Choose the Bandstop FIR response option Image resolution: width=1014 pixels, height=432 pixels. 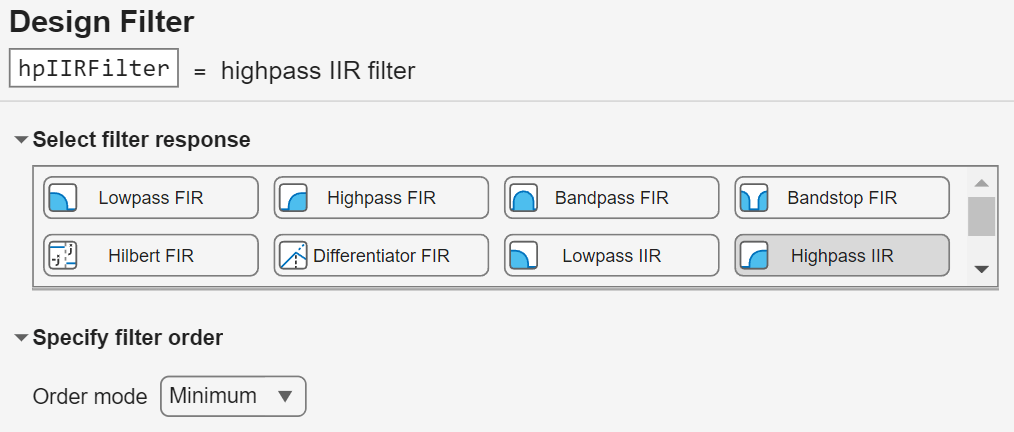[842, 198]
